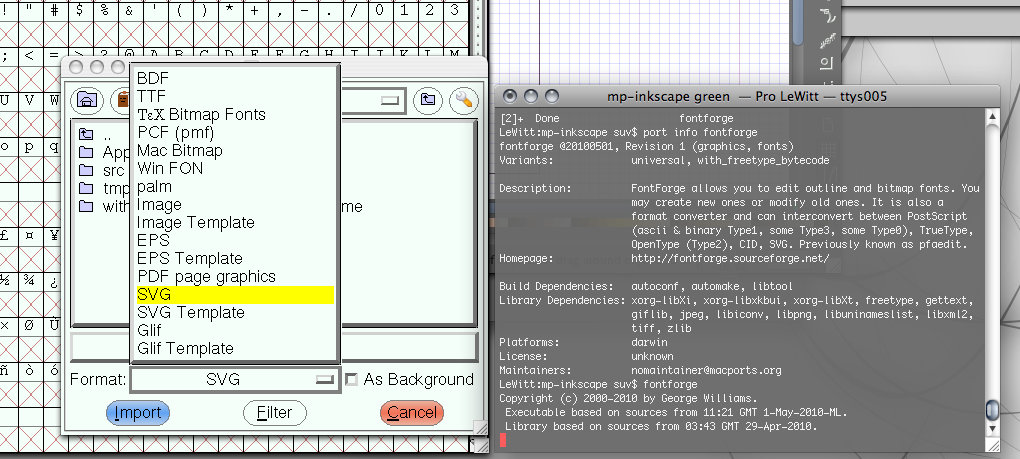Click 'universal, with_freetype_bytecode' variants text

click(730, 161)
